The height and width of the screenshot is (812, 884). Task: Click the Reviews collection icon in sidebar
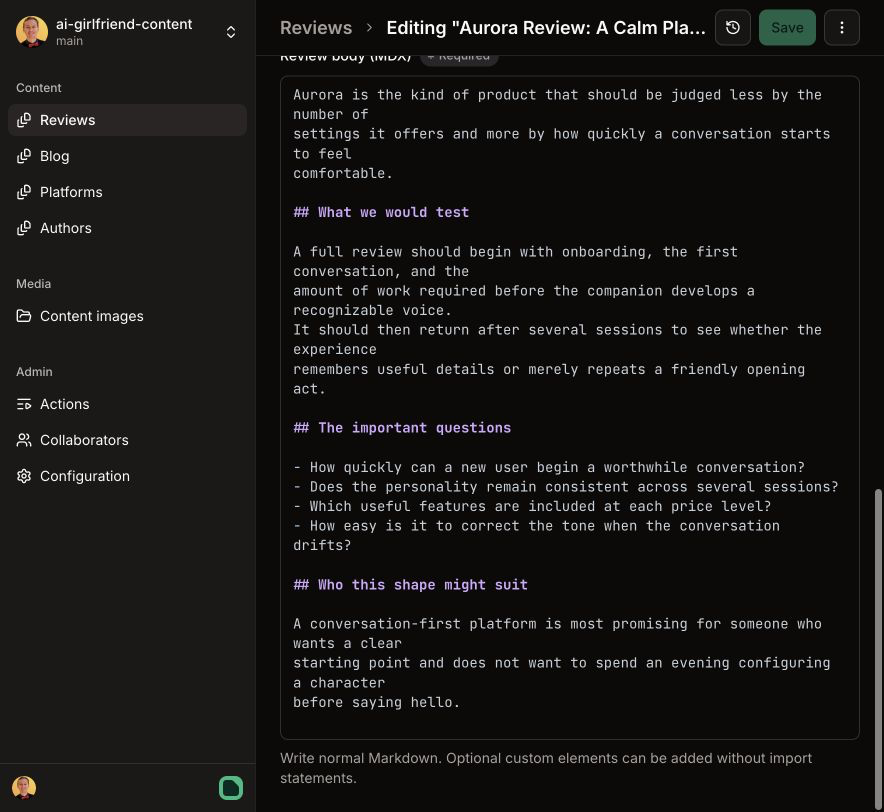click(24, 120)
